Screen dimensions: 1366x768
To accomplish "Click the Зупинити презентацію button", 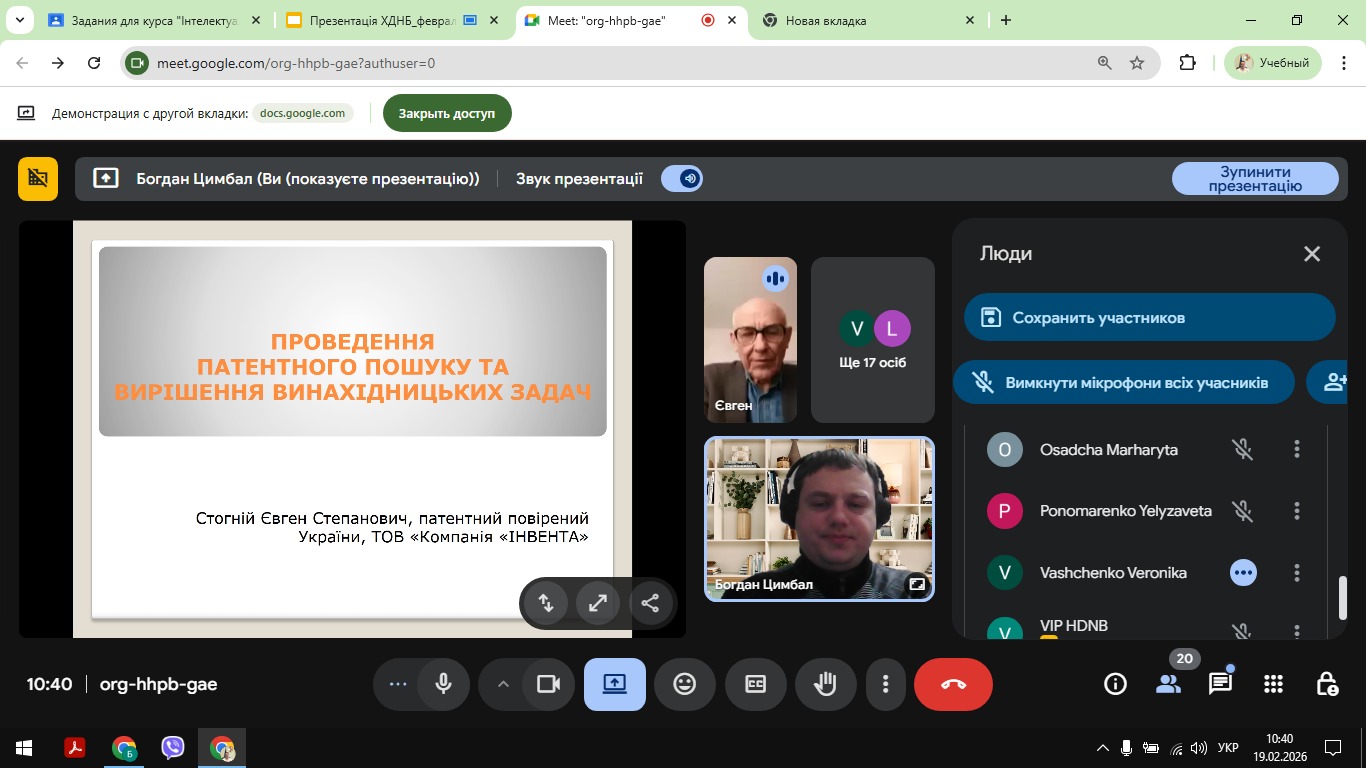I will coord(1254,179).
